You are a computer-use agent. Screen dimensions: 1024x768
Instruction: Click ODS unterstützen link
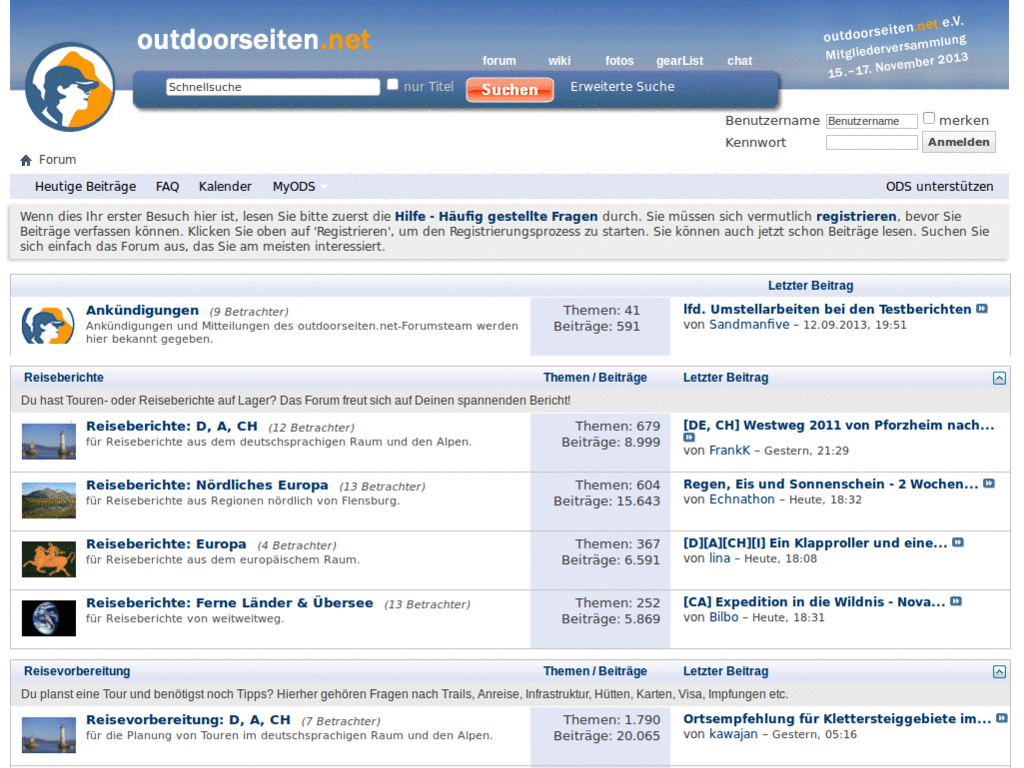(939, 187)
